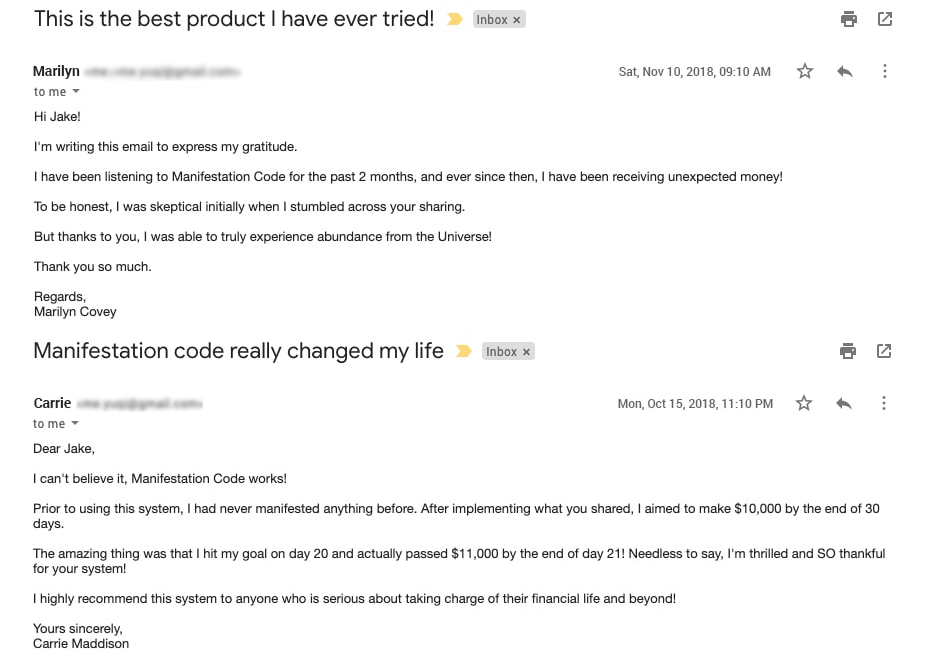Remove the Inbox label from Marilyn's email

coord(518,19)
